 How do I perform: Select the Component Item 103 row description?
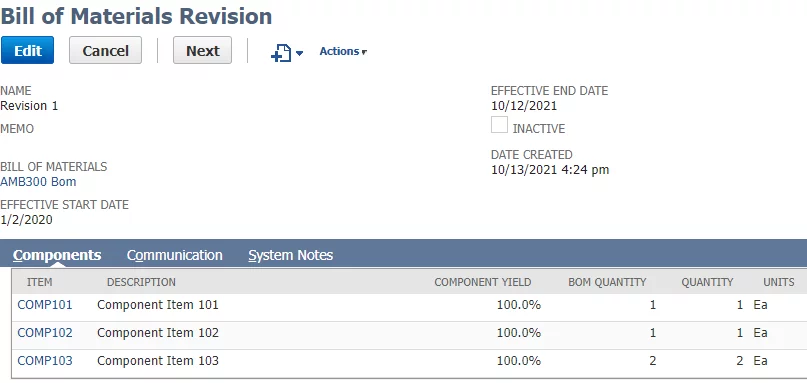(157, 360)
